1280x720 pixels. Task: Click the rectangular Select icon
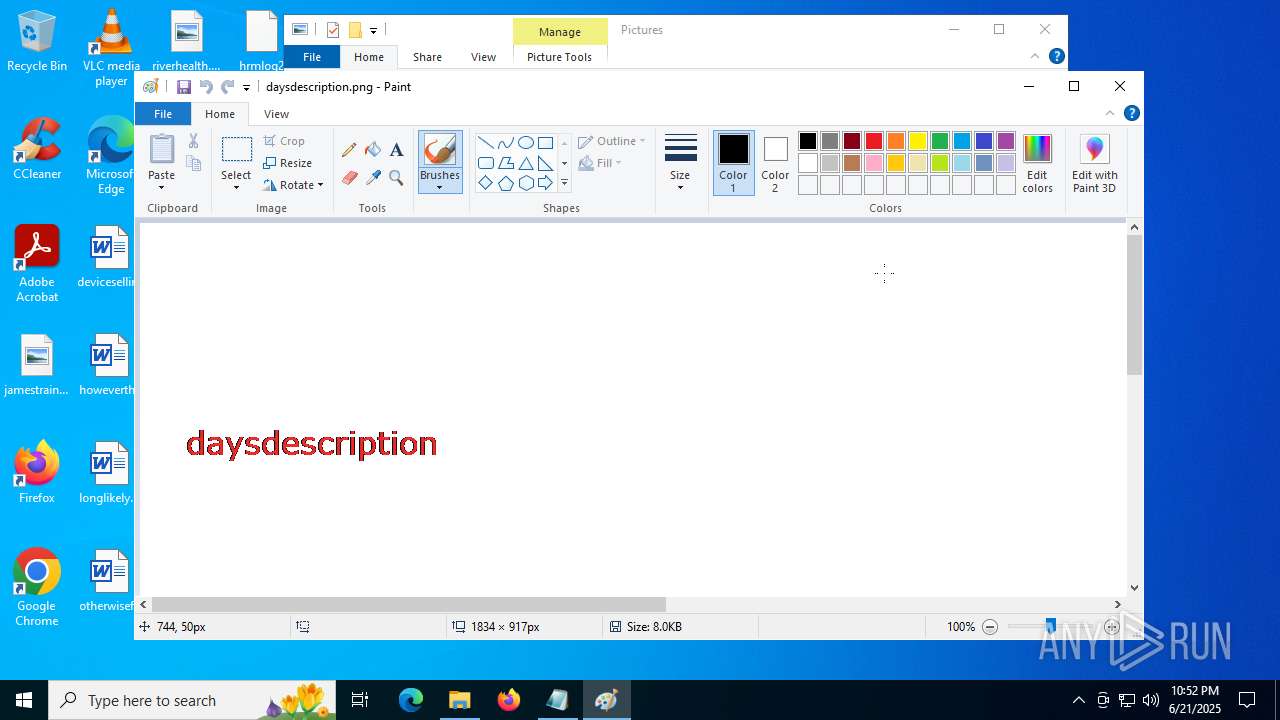pos(236,150)
